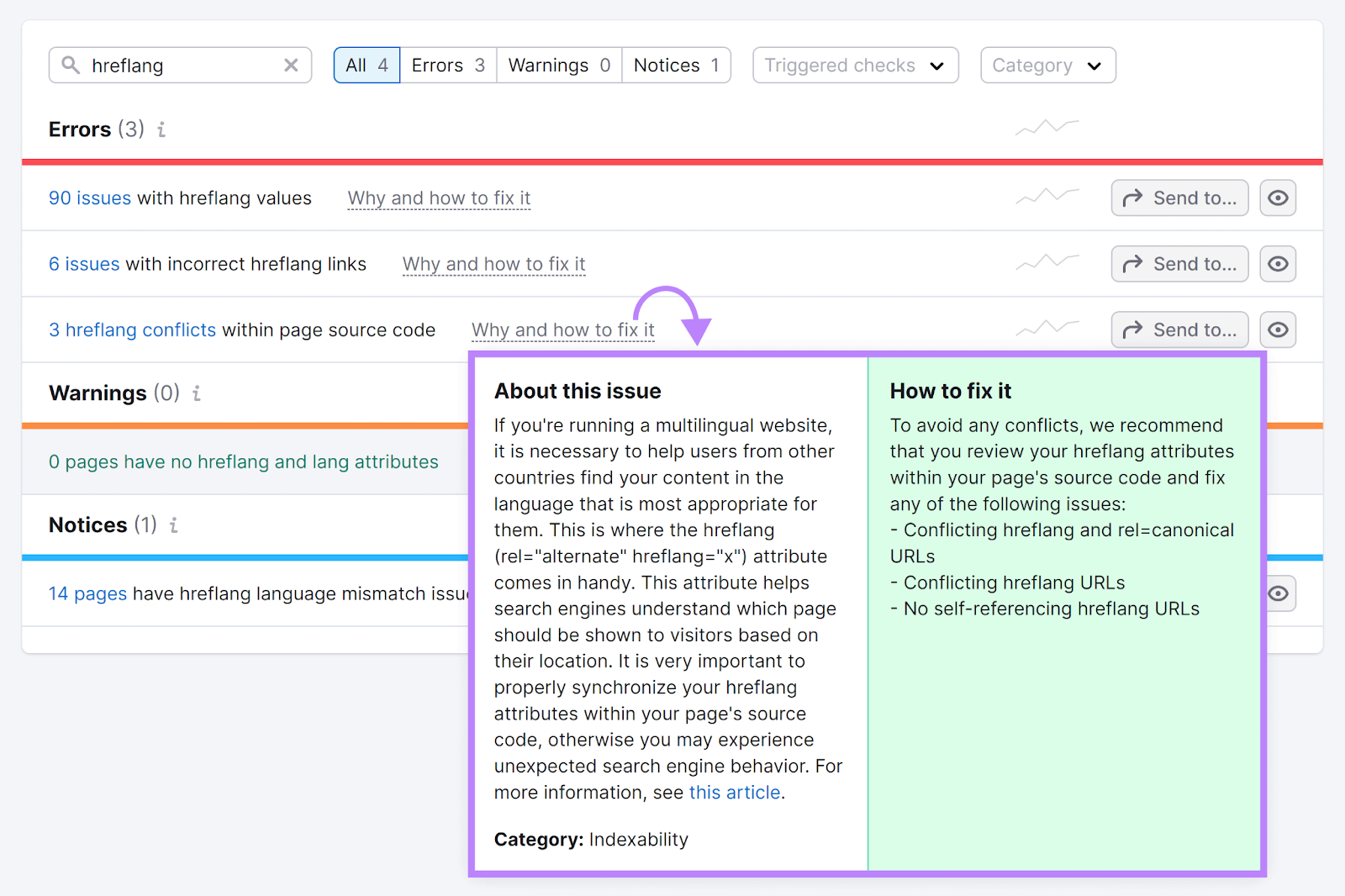Hide the hreflang language mismatch notice
Image resolution: width=1345 pixels, height=896 pixels.
click(x=1278, y=593)
